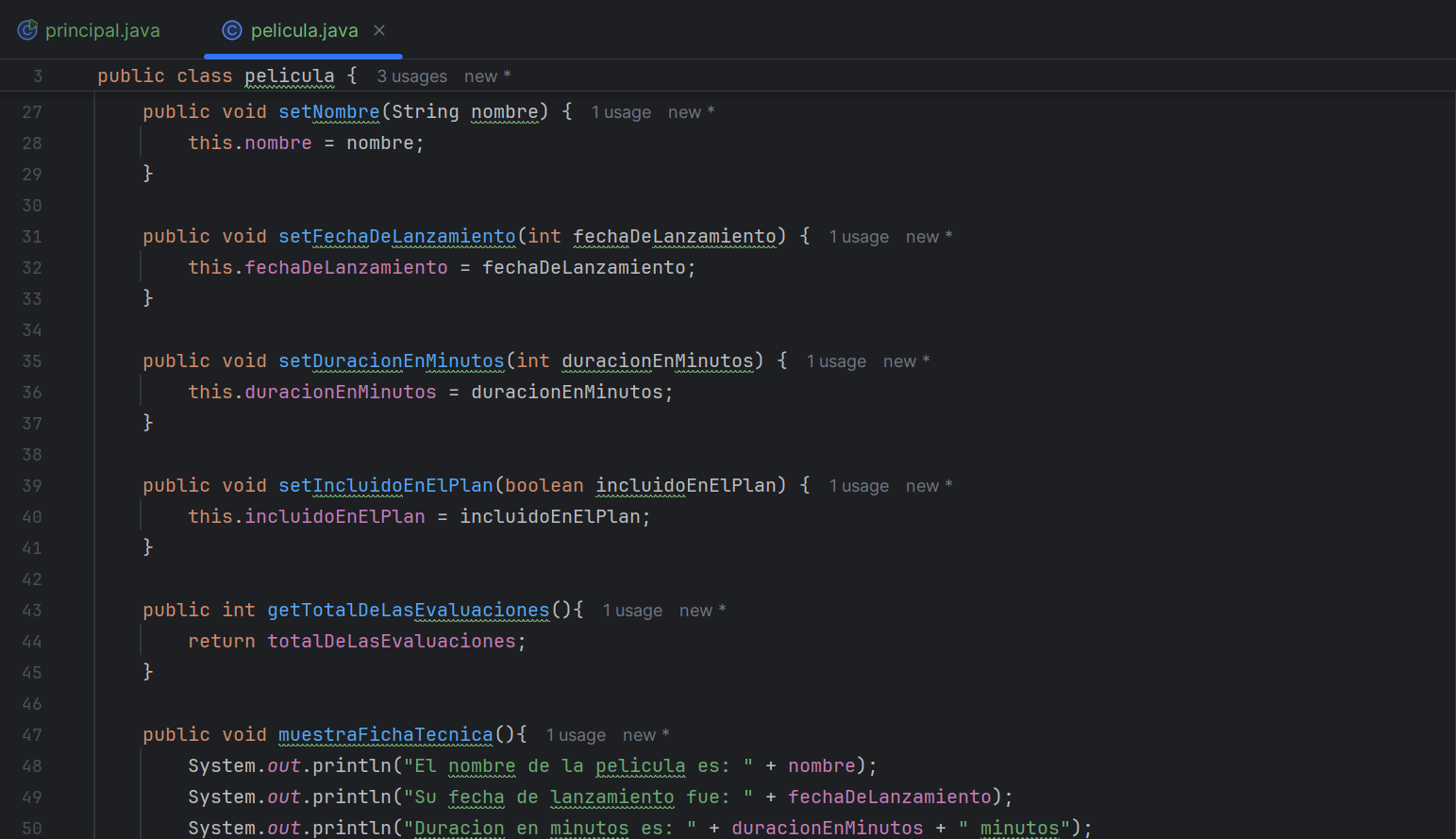The height and width of the screenshot is (839, 1456).
Task: Click 'this.duracionEnMinutos' on line 36
Action: click(x=312, y=392)
